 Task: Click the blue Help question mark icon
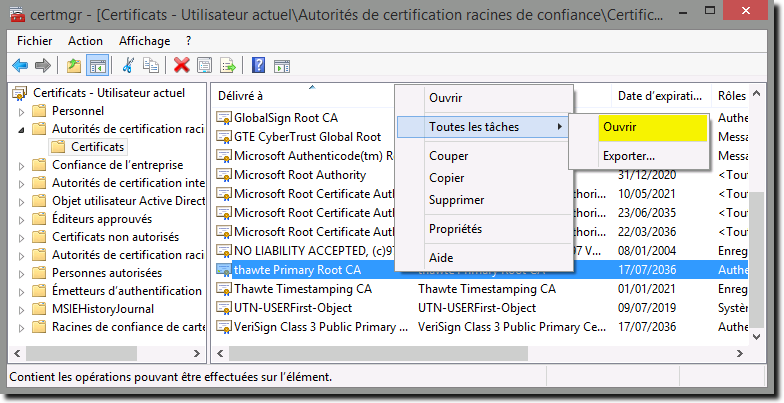[x=258, y=66]
